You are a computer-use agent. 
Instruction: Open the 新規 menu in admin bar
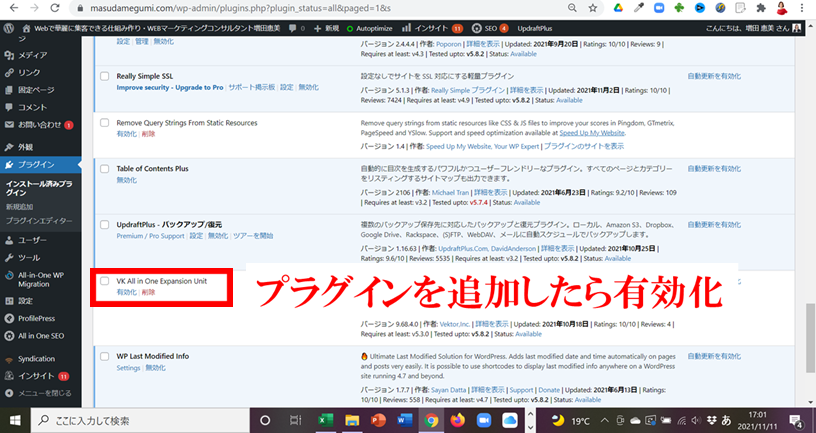(327, 28)
